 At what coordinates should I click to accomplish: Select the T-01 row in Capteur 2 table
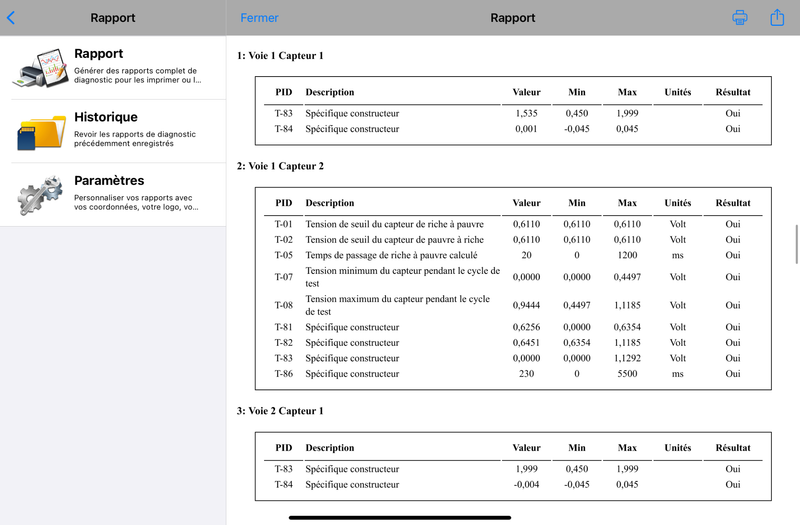point(512,224)
